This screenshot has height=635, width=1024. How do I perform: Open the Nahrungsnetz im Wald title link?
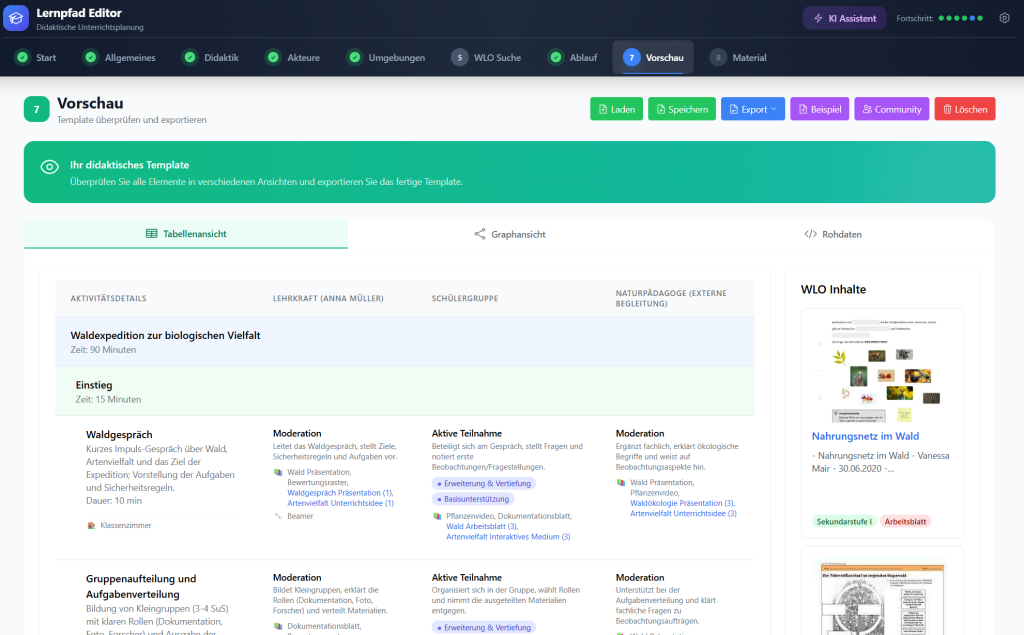click(x=865, y=436)
